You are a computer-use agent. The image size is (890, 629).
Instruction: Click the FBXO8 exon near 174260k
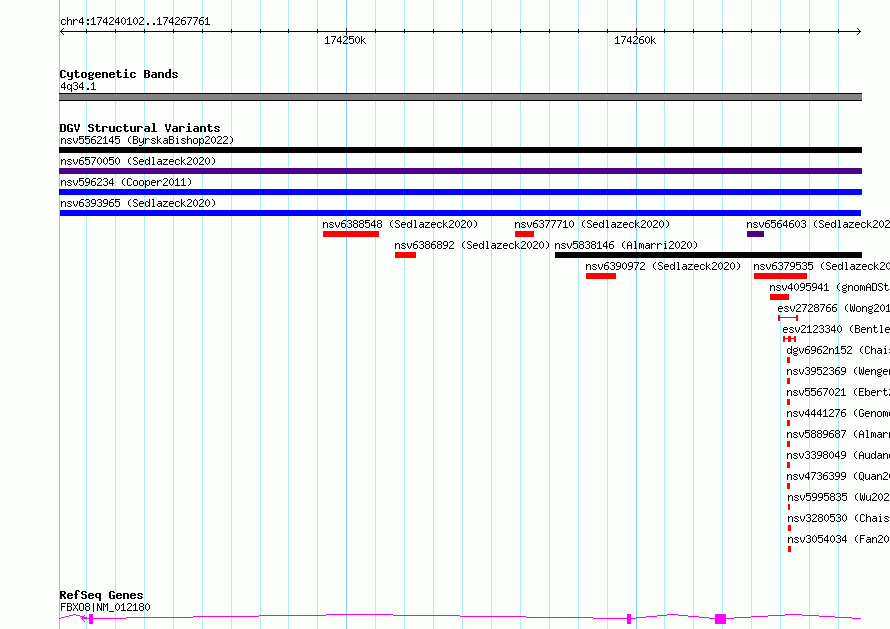pos(629,619)
